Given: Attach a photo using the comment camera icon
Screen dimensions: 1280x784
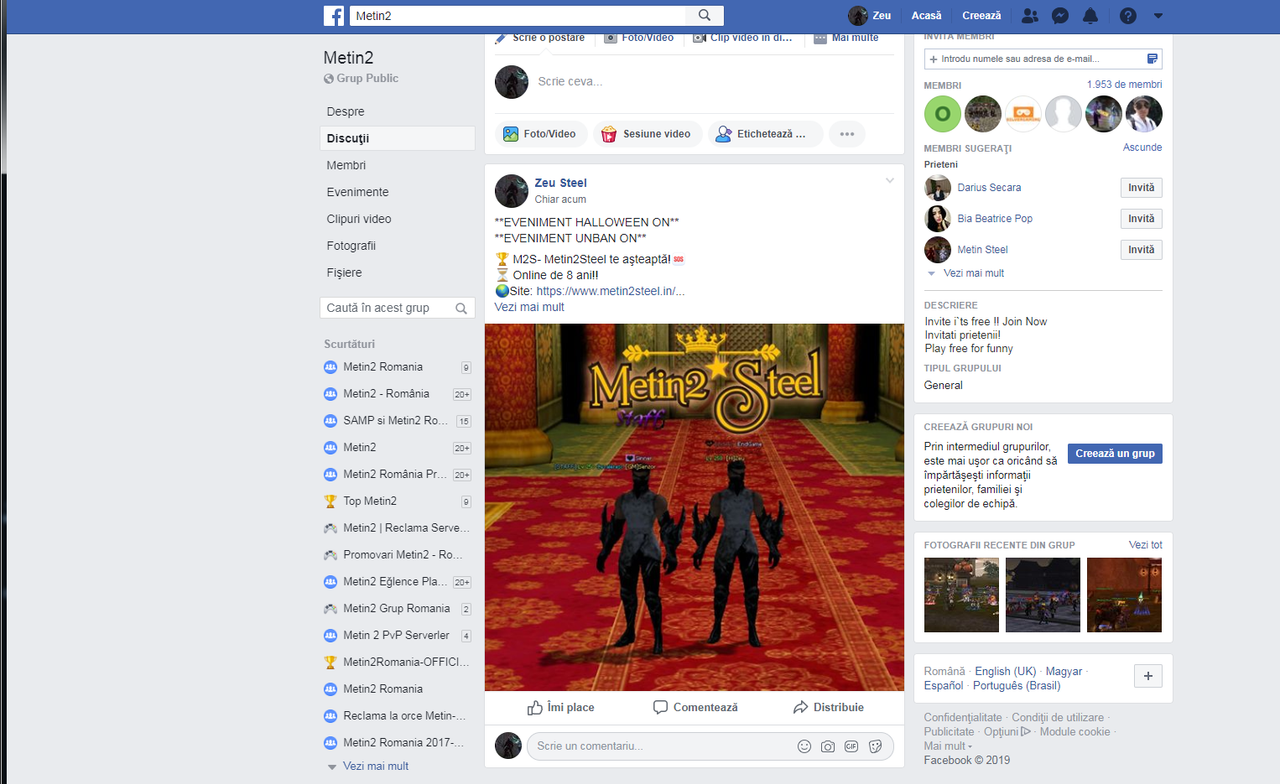Looking at the screenshot, I should click(x=828, y=746).
